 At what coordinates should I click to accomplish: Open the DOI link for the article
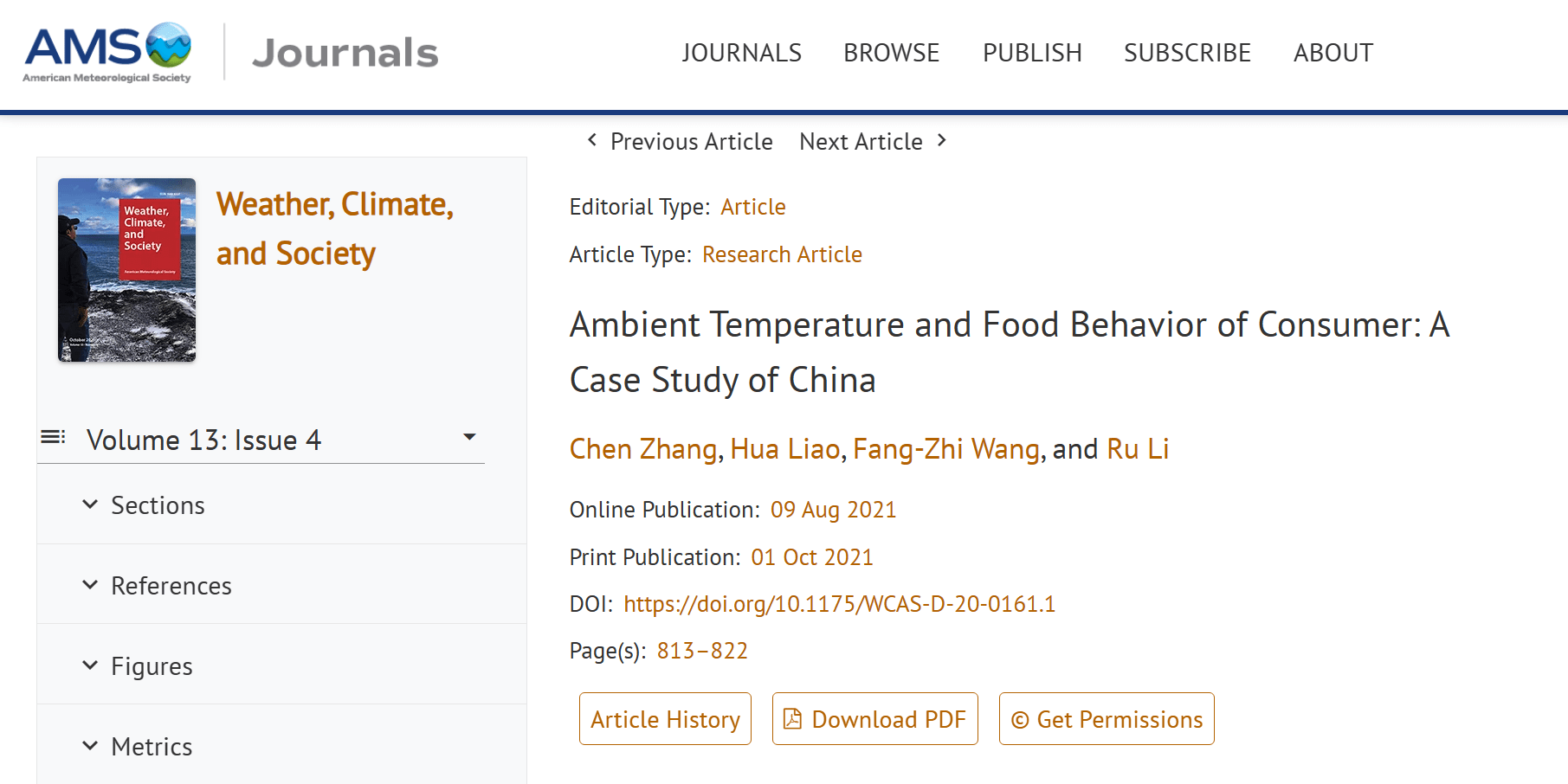coord(839,604)
